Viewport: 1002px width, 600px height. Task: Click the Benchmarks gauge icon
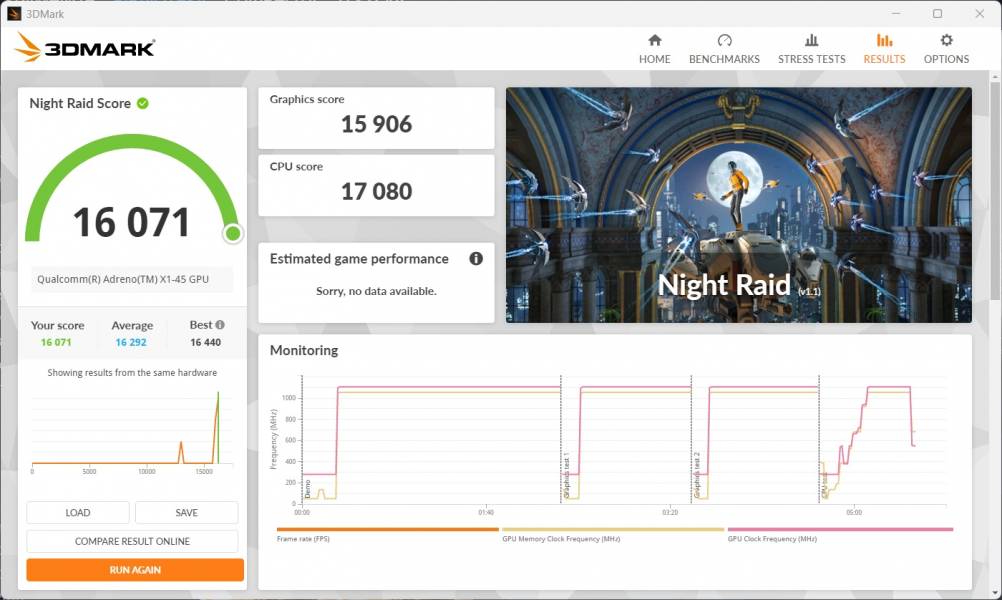pyautogui.click(x=724, y=40)
